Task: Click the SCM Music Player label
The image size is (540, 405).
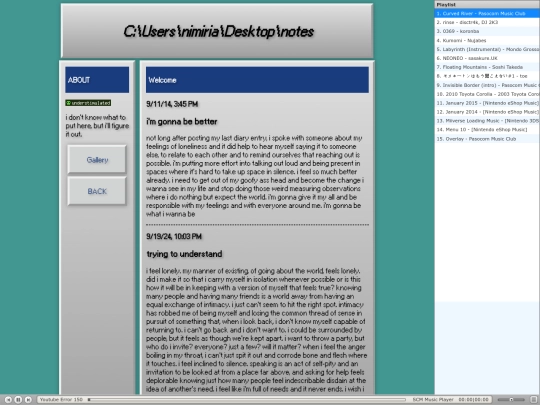Action: (433, 399)
